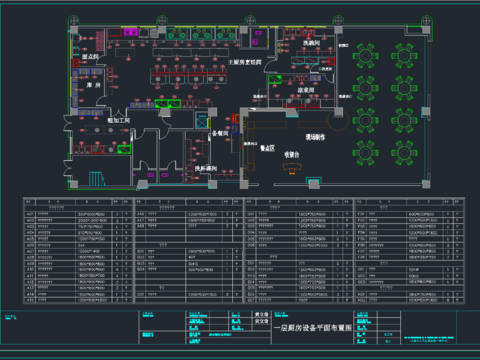Image resolution: width=480 pixels, height=360 pixels.
Task: Click the double swing door above 粗加工间
Action: pyautogui.click(x=118, y=112)
